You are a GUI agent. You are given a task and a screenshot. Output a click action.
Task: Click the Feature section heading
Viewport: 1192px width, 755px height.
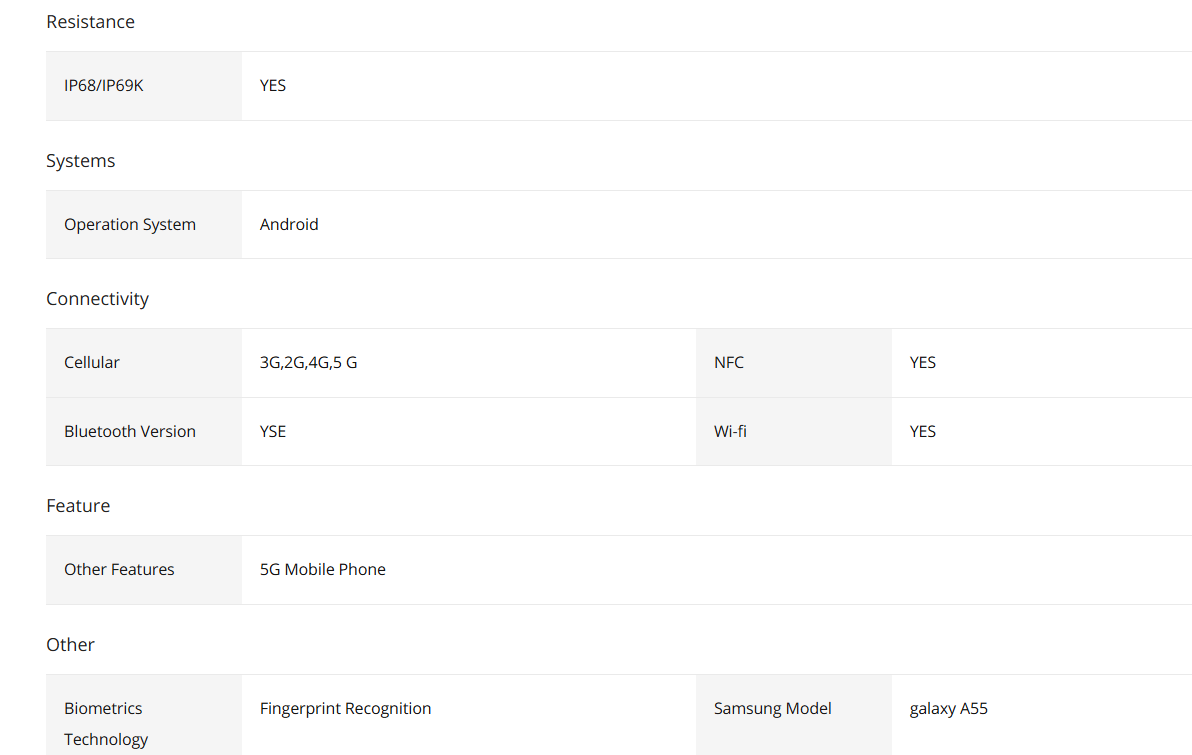[x=78, y=506]
